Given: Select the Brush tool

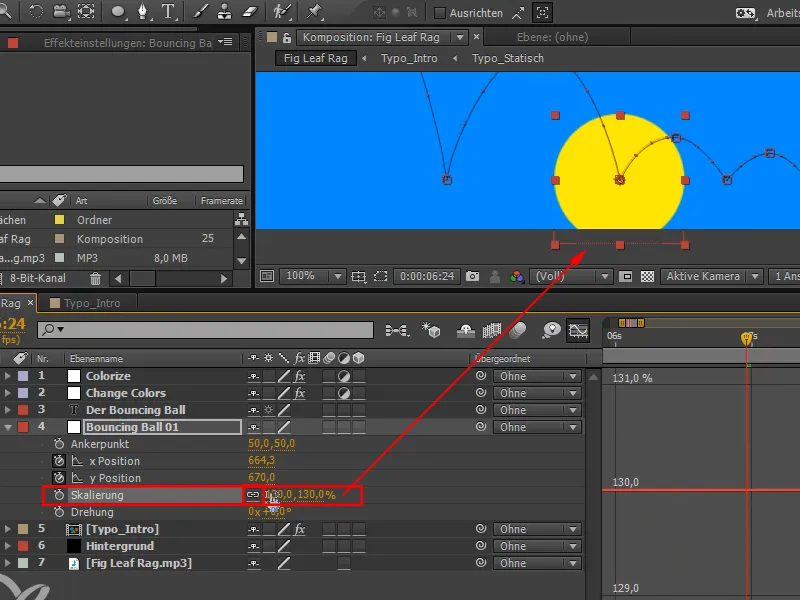Looking at the screenshot, I should point(200,13).
